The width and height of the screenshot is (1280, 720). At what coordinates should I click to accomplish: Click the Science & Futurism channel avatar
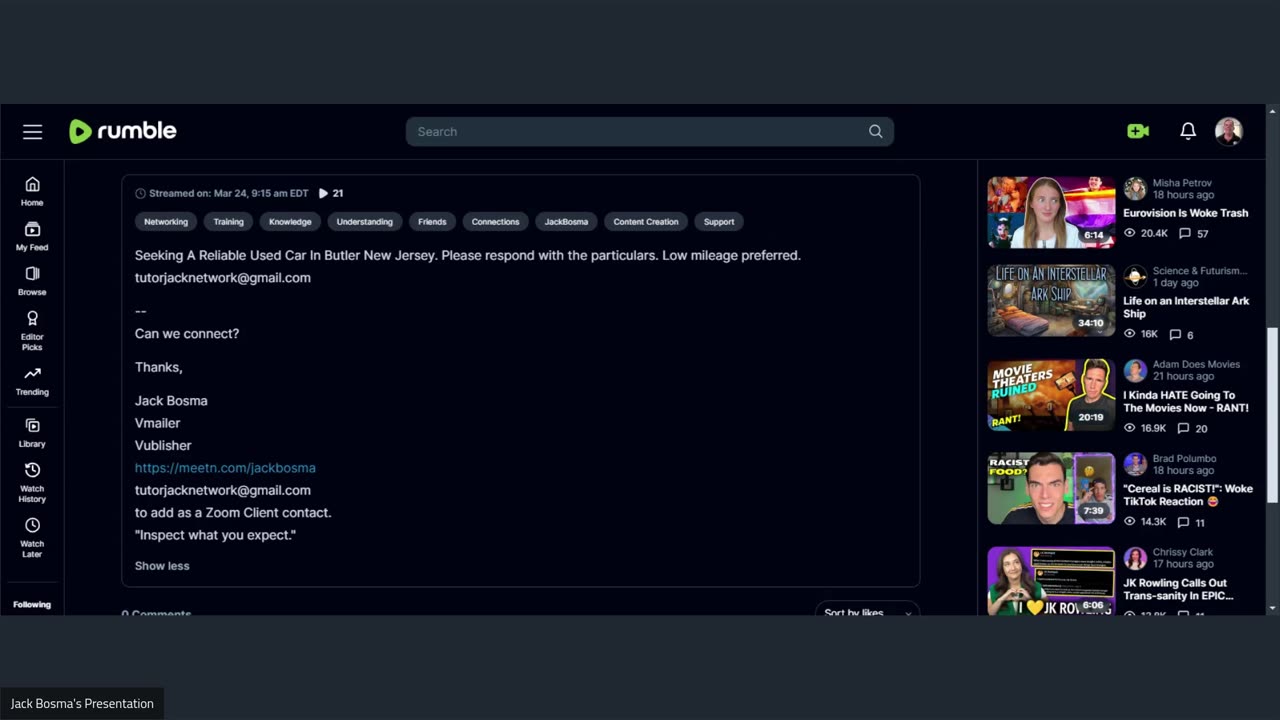[x=1134, y=277]
